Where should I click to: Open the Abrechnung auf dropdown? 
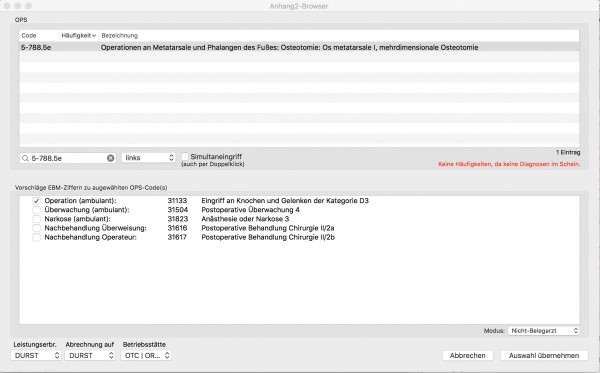90,355
